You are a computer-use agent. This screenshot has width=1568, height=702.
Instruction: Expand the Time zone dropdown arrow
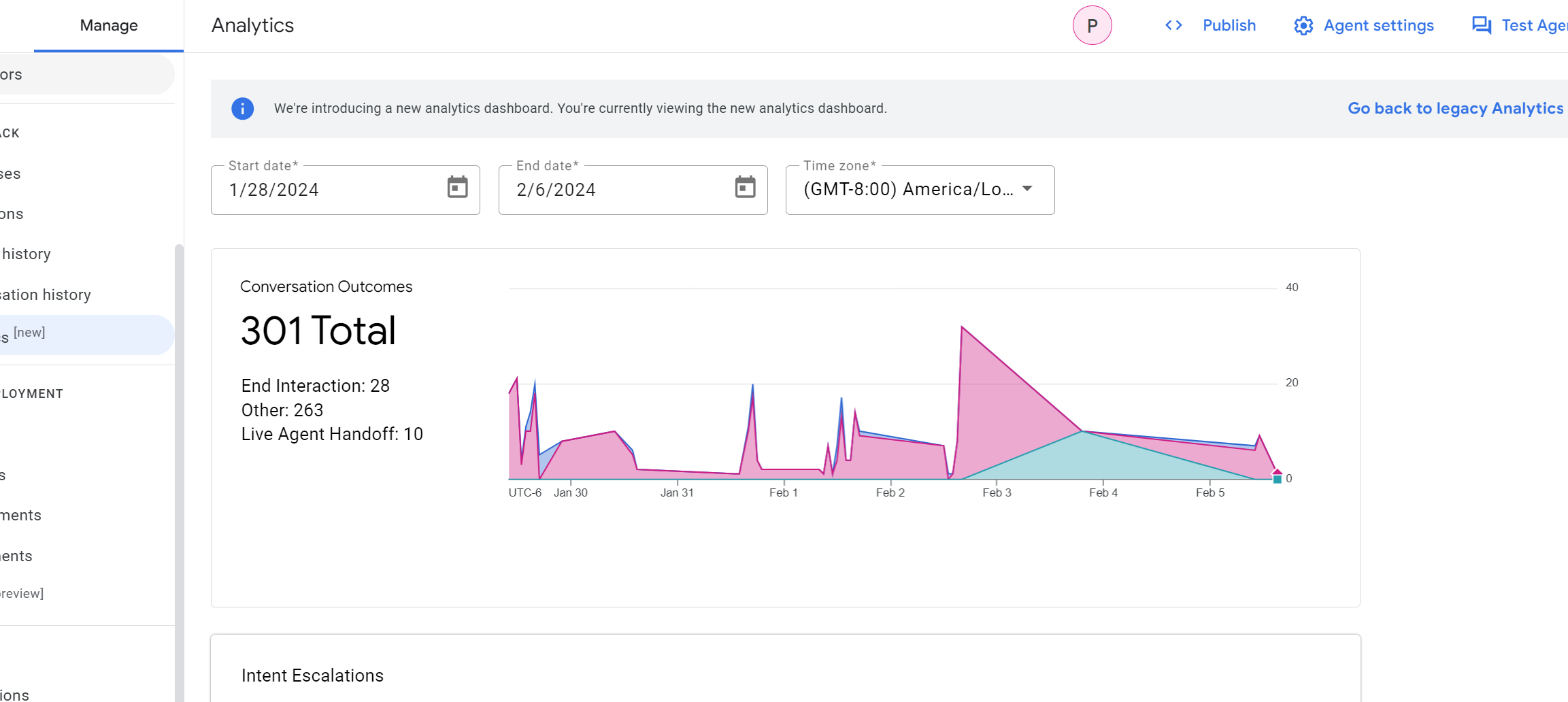[x=1027, y=189]
